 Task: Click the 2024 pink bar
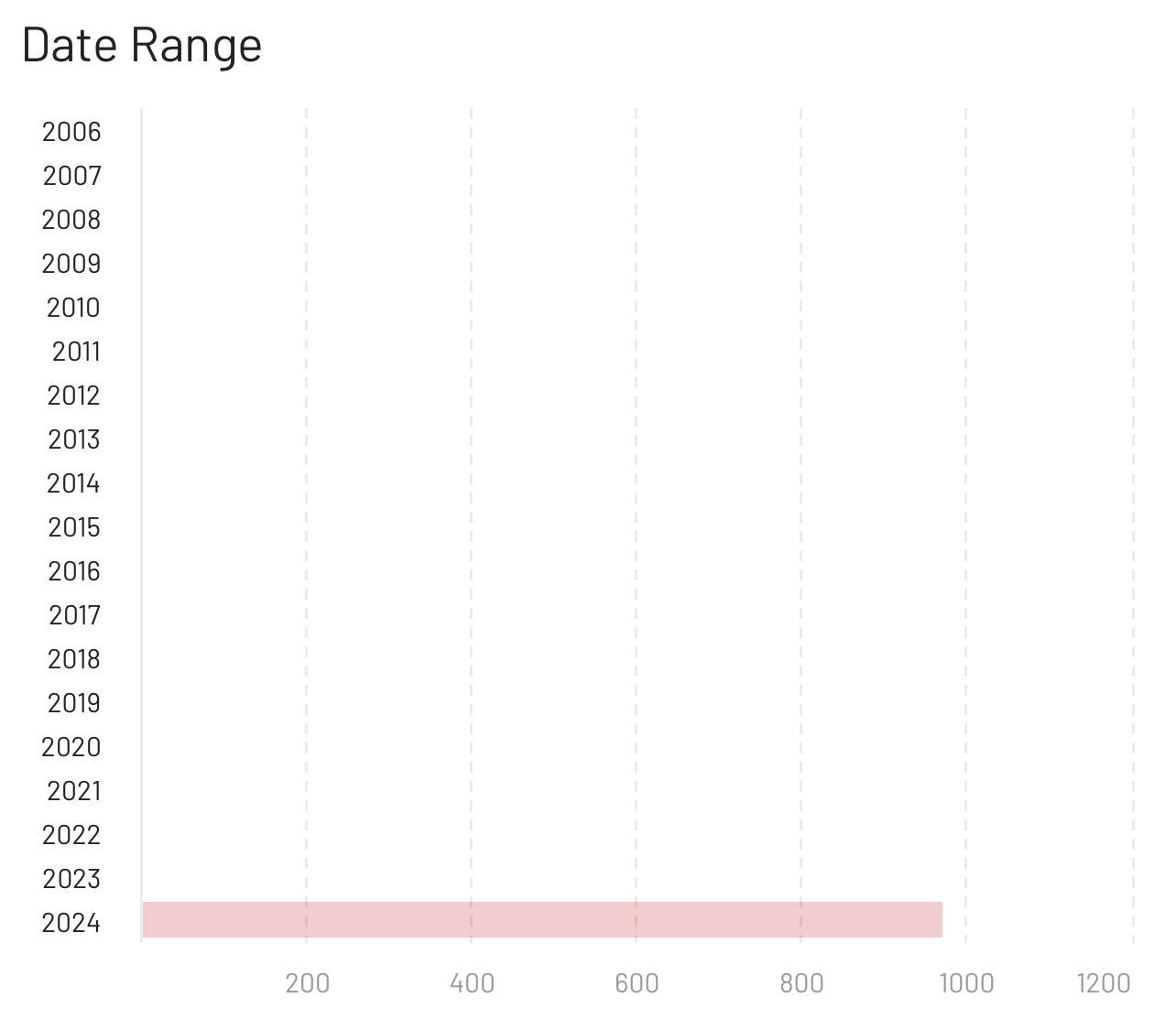pos(542,919)
